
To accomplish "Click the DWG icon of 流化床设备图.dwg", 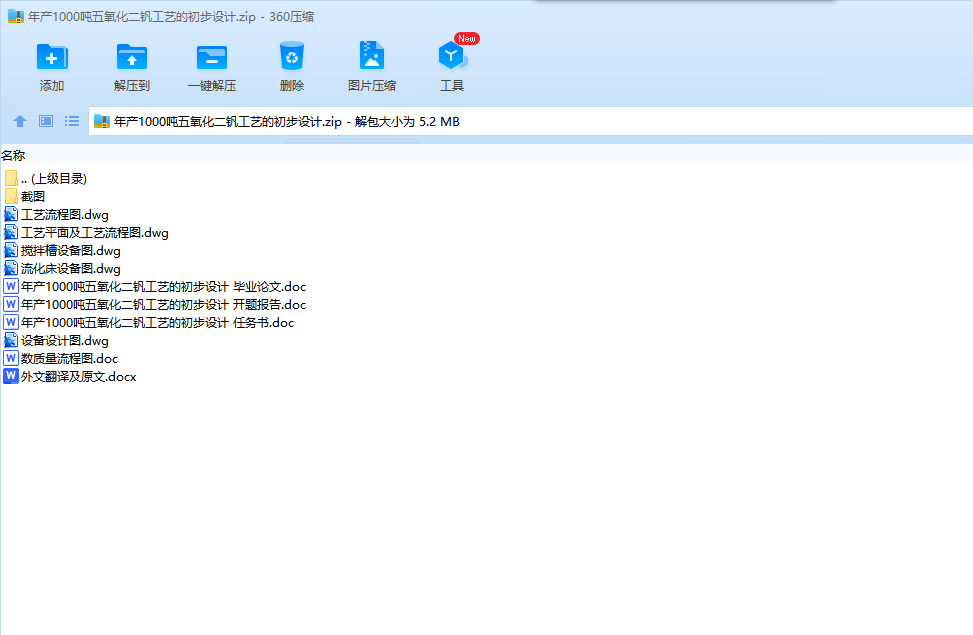I will (11, 268).
